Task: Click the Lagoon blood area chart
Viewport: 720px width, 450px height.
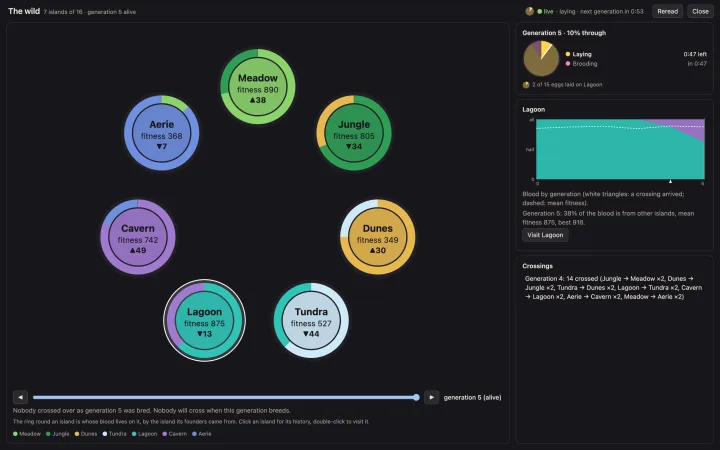Action: click(x=620, y=149)
